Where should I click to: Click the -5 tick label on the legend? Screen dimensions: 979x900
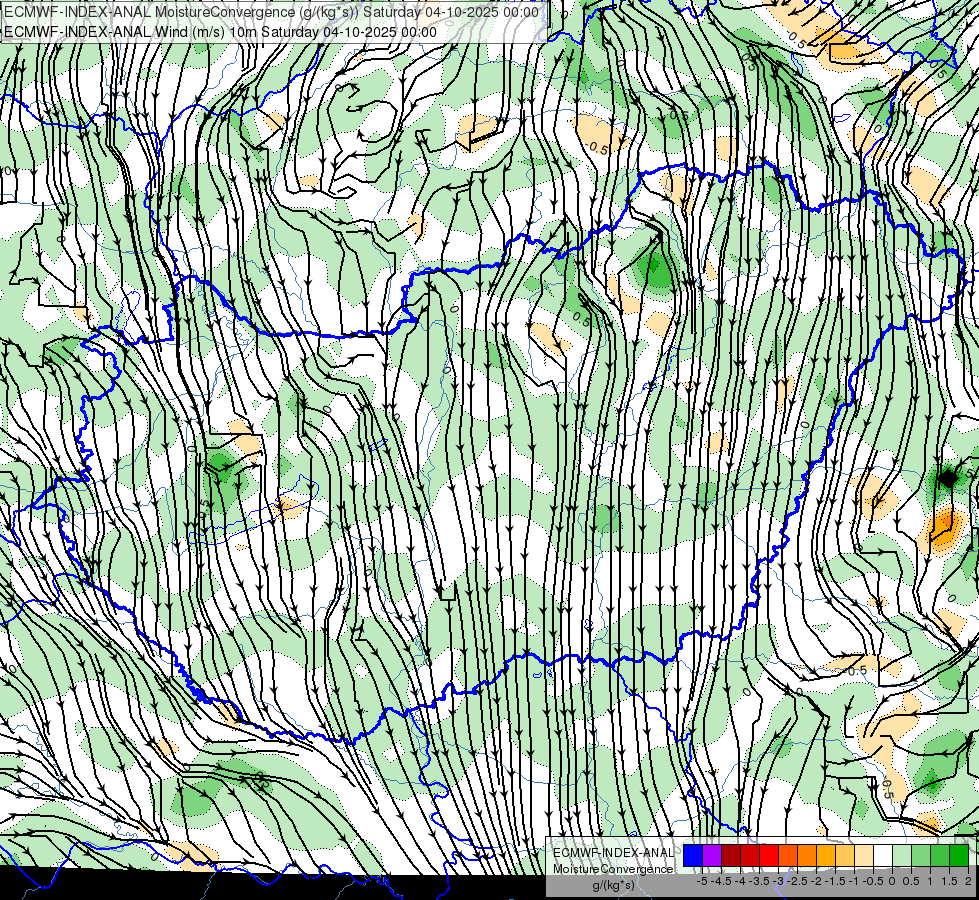click(702, 881)
